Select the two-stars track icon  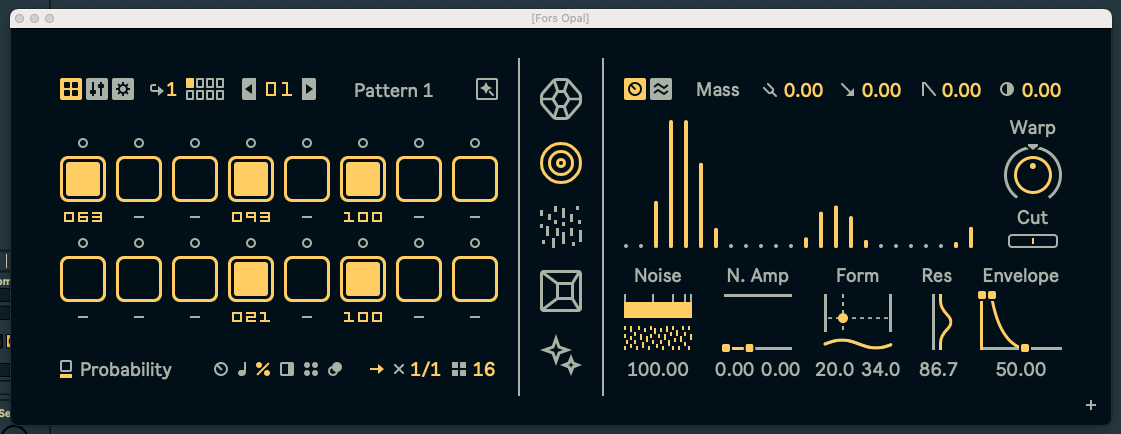pyautogui.click(x=560, y=355)
